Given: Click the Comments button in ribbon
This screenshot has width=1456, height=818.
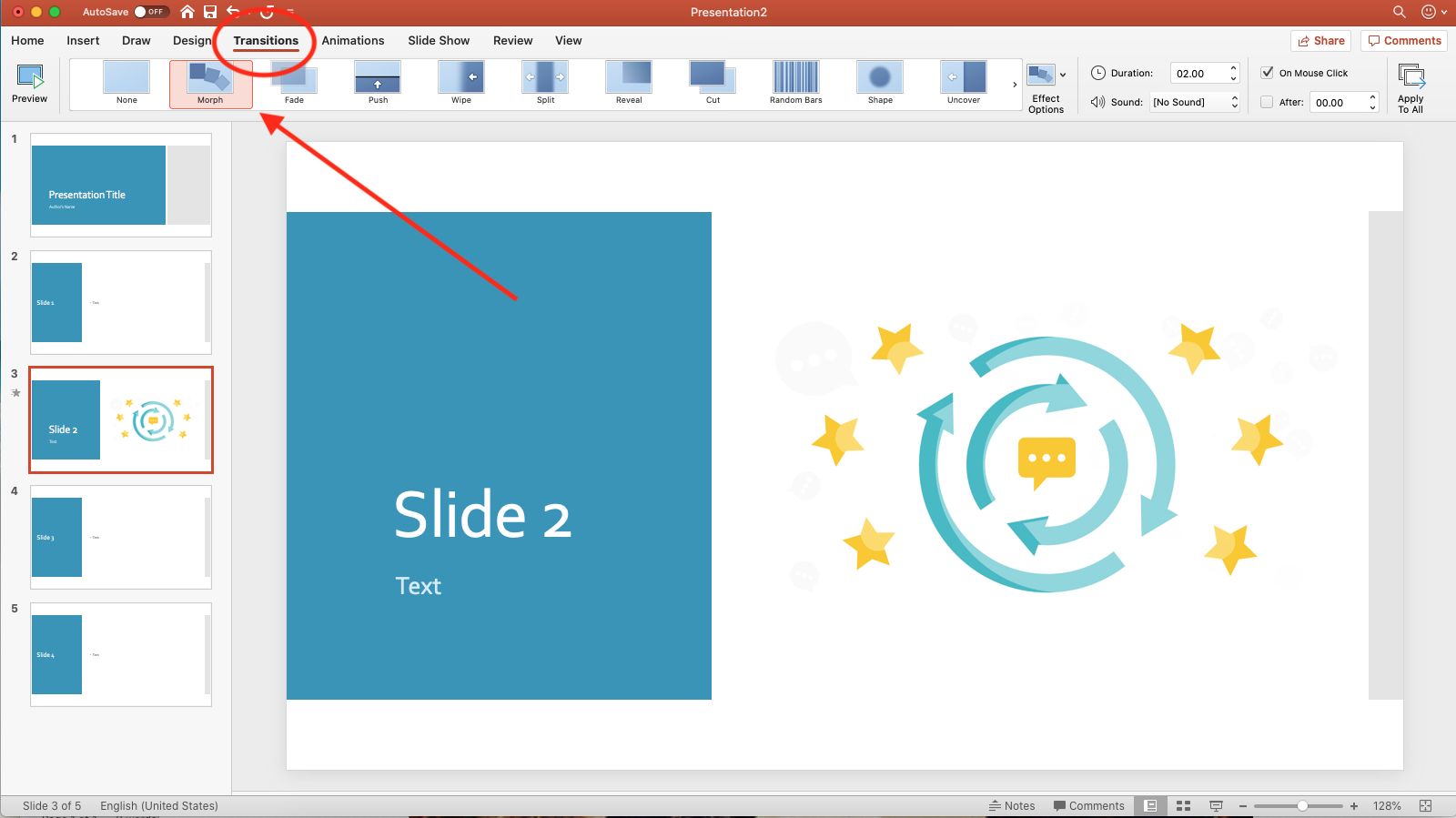Looking at the screenshot, I should coord(1404,41).
